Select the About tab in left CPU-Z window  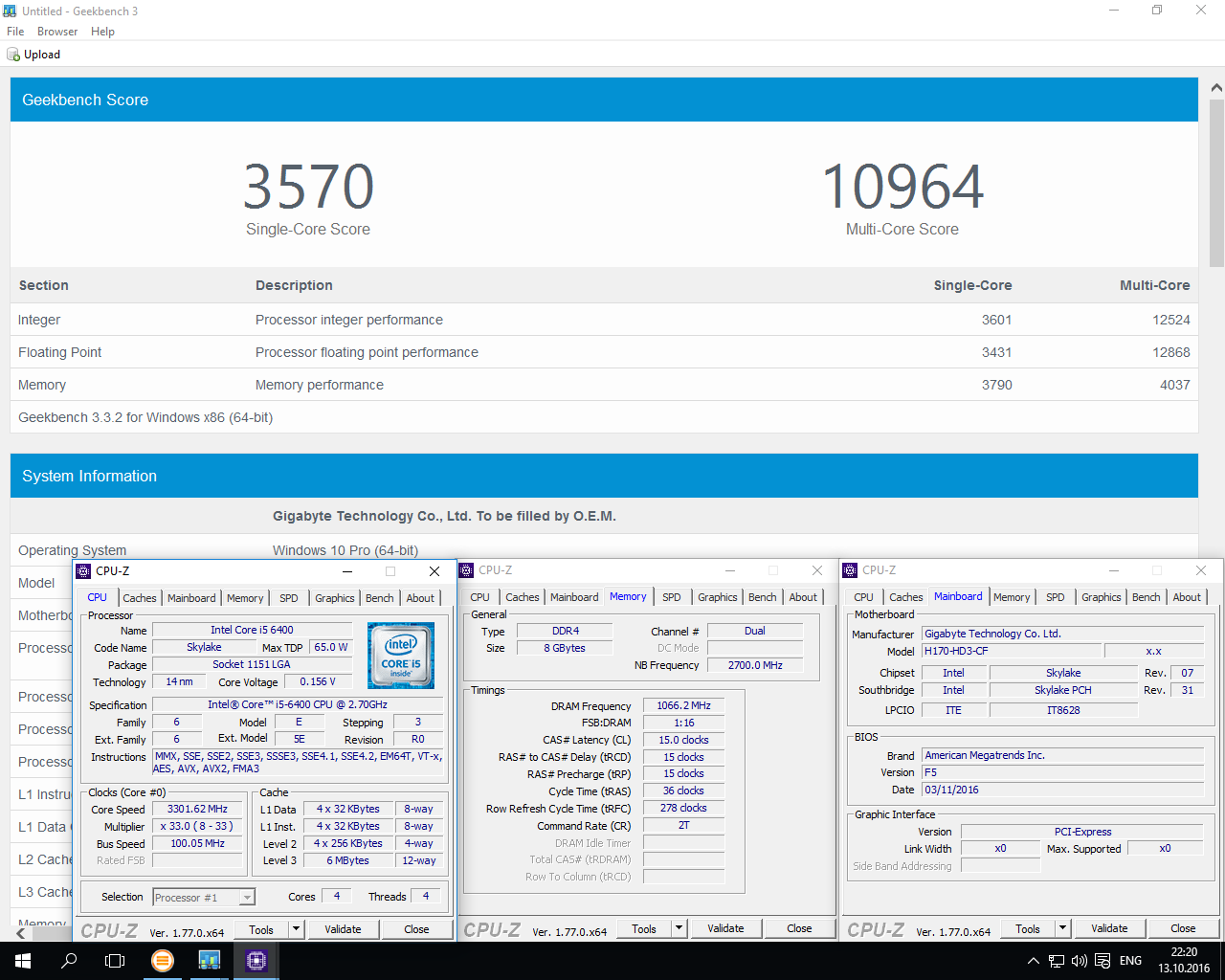pyautogui.click(x=420, y=598)
